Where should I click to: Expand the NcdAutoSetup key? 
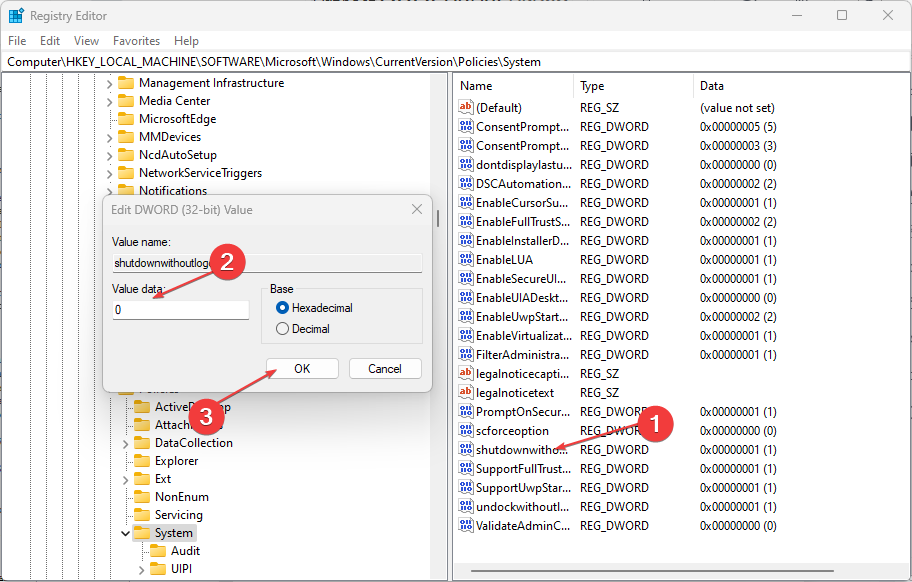click(109, 156)
